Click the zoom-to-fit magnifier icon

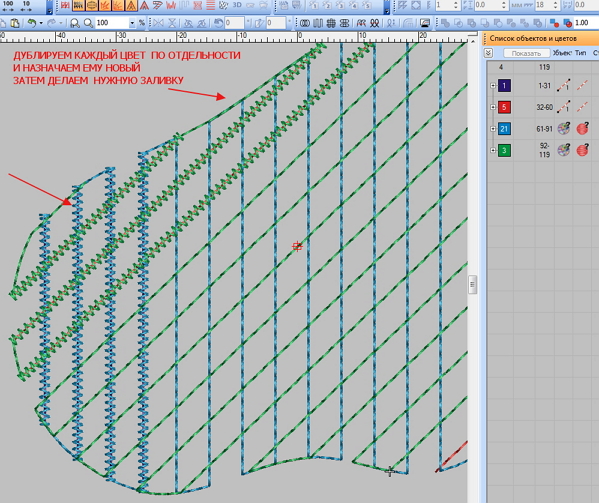coord(75,23)
